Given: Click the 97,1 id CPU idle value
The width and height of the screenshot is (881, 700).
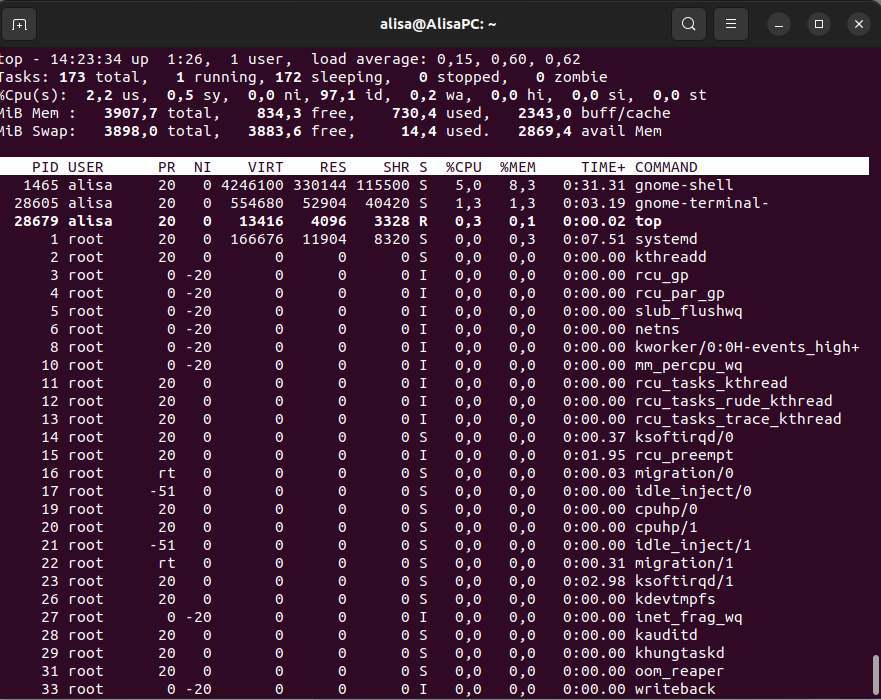Looking at the screenshot, I should [338, 96].
